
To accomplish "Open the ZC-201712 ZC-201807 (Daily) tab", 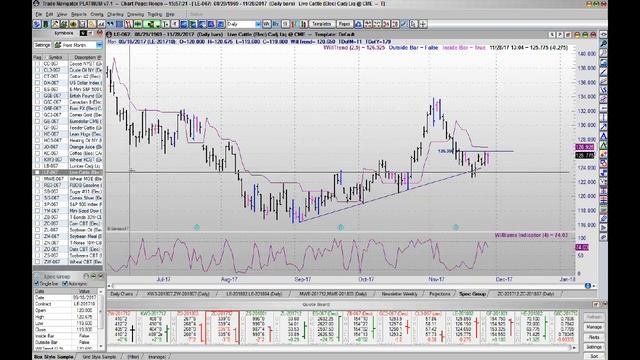I will coord(526,294).
